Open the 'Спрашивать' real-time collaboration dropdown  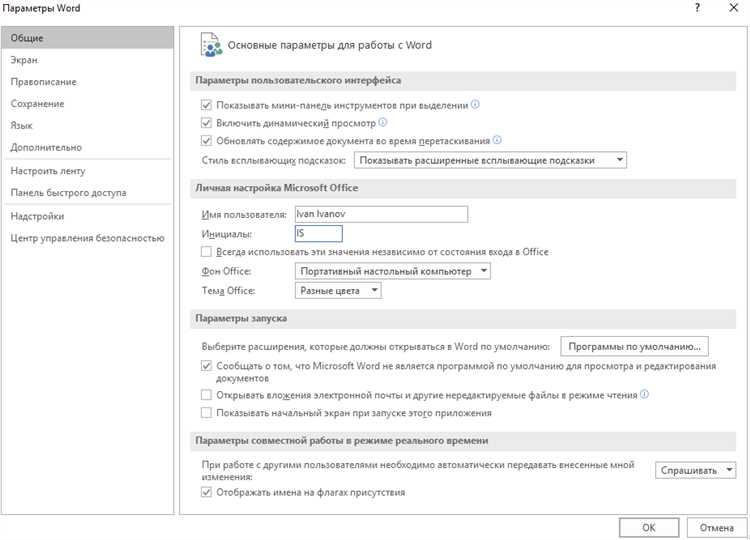click(x=695, y=470)
